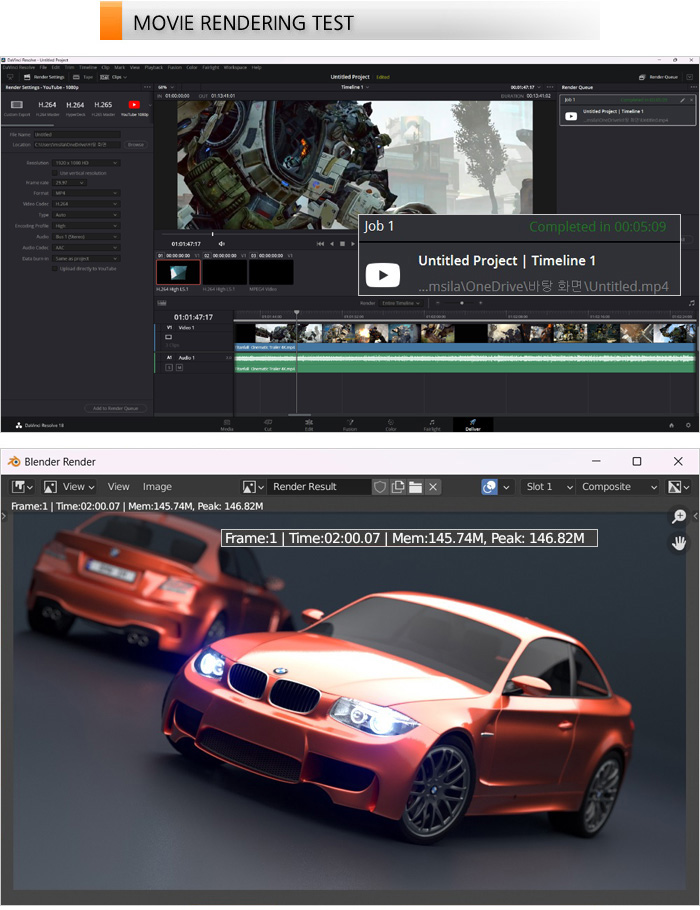Viewport: 700px width, 910px height.
Task: Open image folder icon beside Render Result
Action: (414, 487)
